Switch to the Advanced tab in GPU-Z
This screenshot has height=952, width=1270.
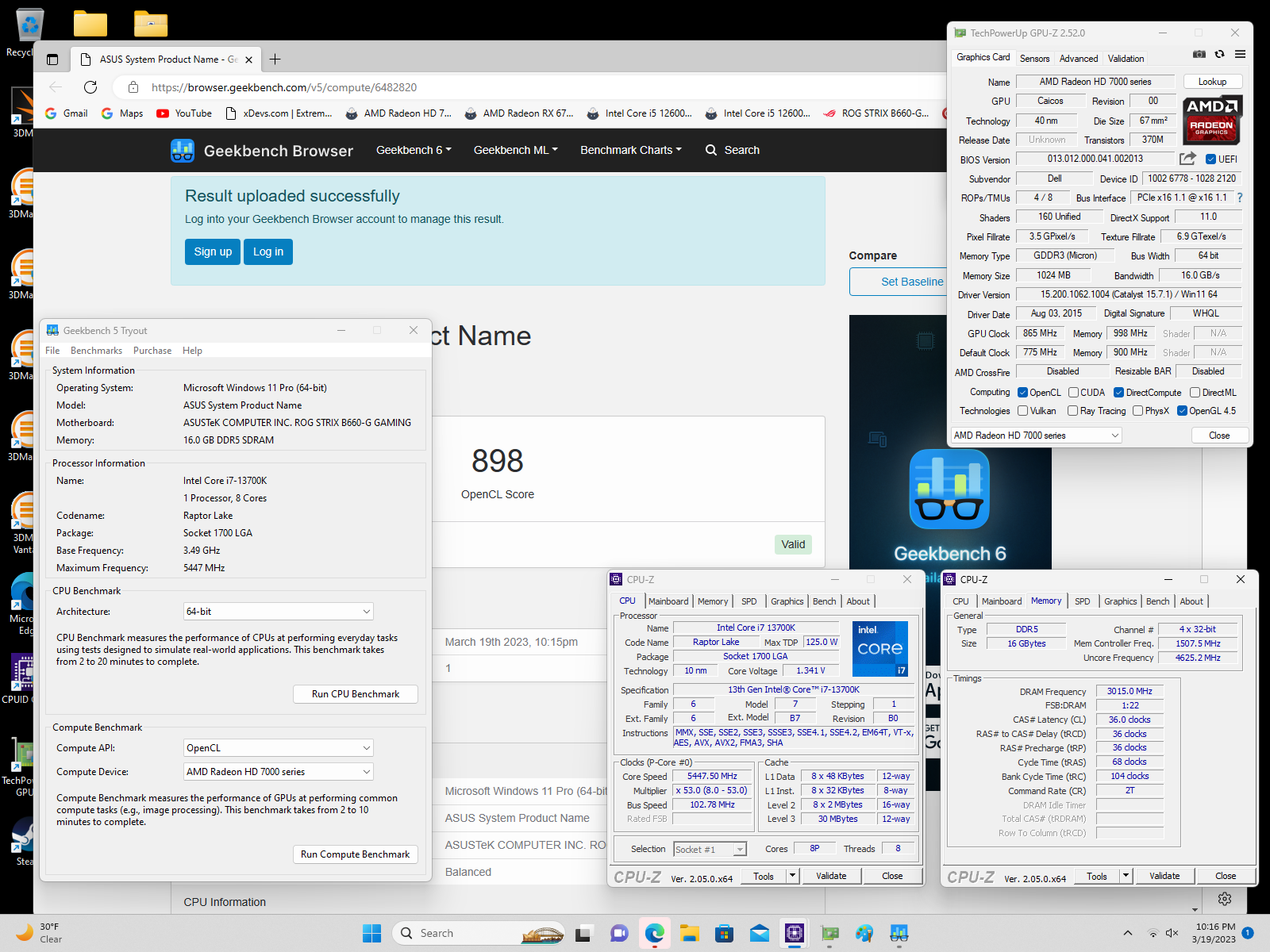pyautogui.click(x=1079, y=59)
